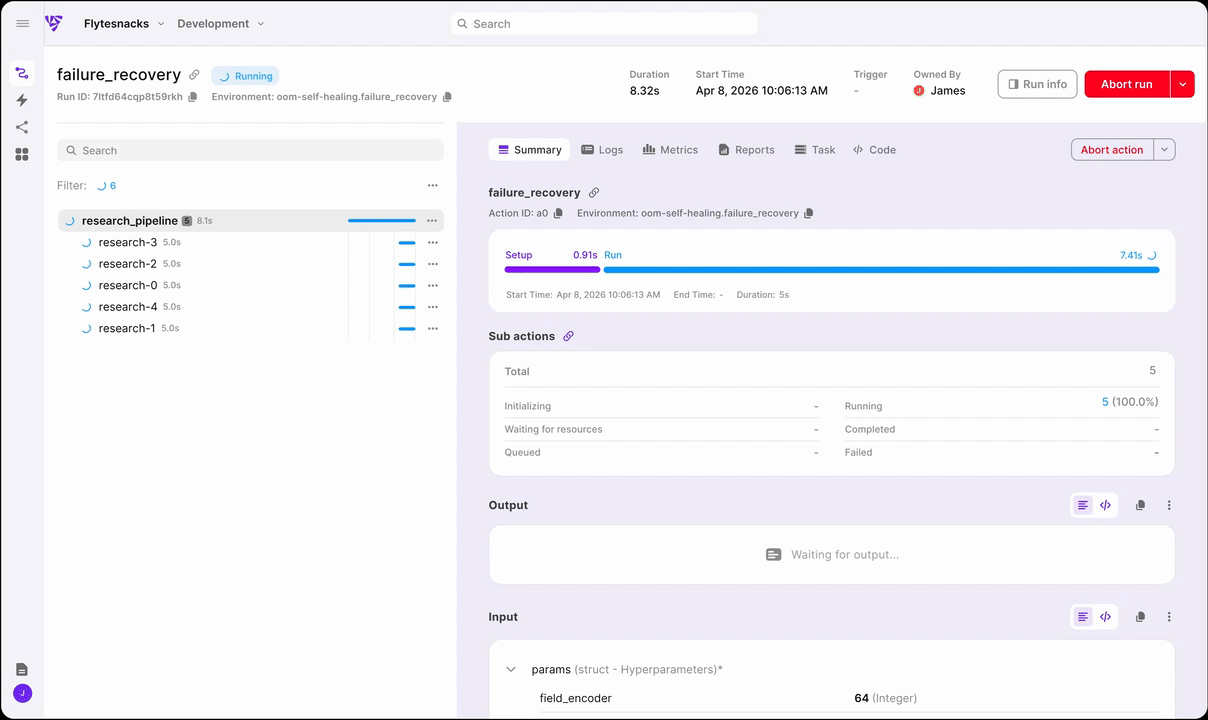Switch Input to raw code view
Viewport: 1208px width, 720px height.
click(1105, 617)
